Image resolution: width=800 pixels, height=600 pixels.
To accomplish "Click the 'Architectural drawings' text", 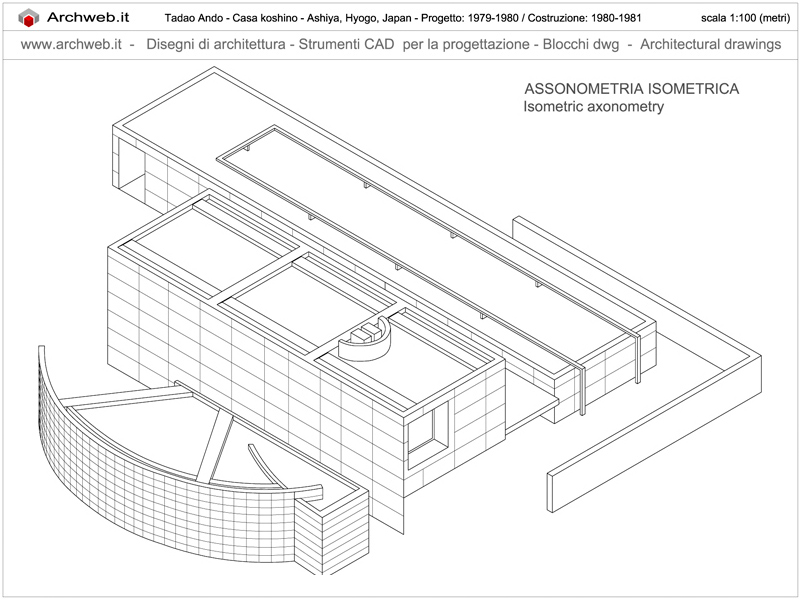I will pos(711,44).
